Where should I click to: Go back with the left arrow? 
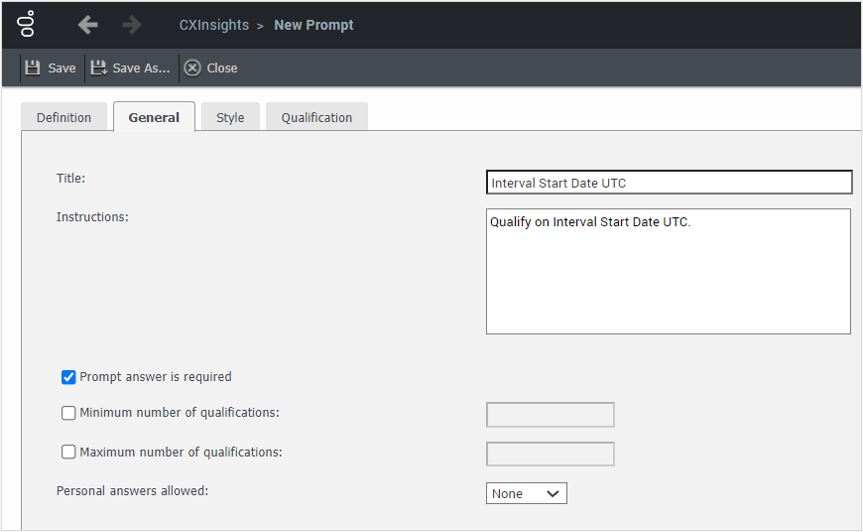88,25
